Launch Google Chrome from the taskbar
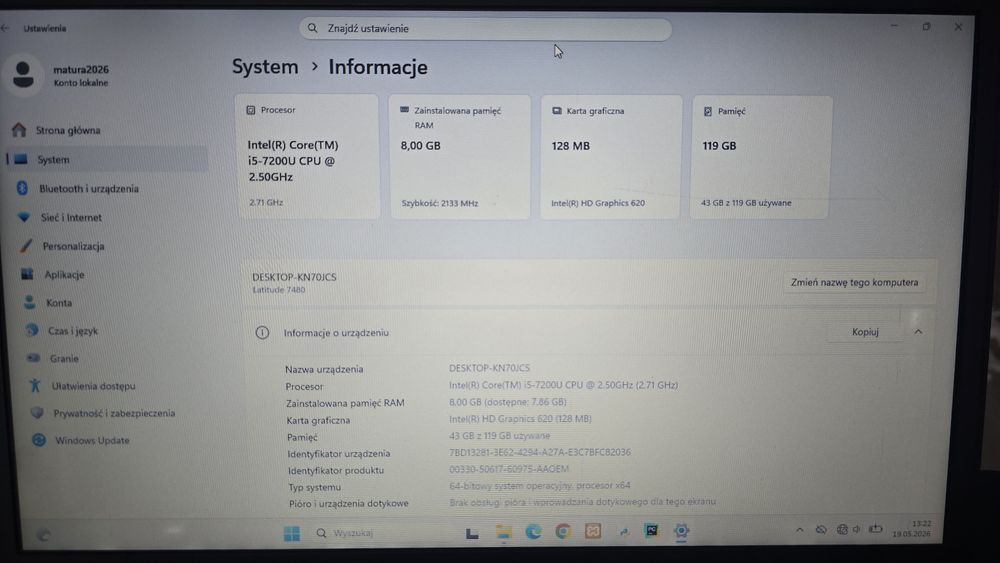 pyautogui.click(x=562, y=532)
